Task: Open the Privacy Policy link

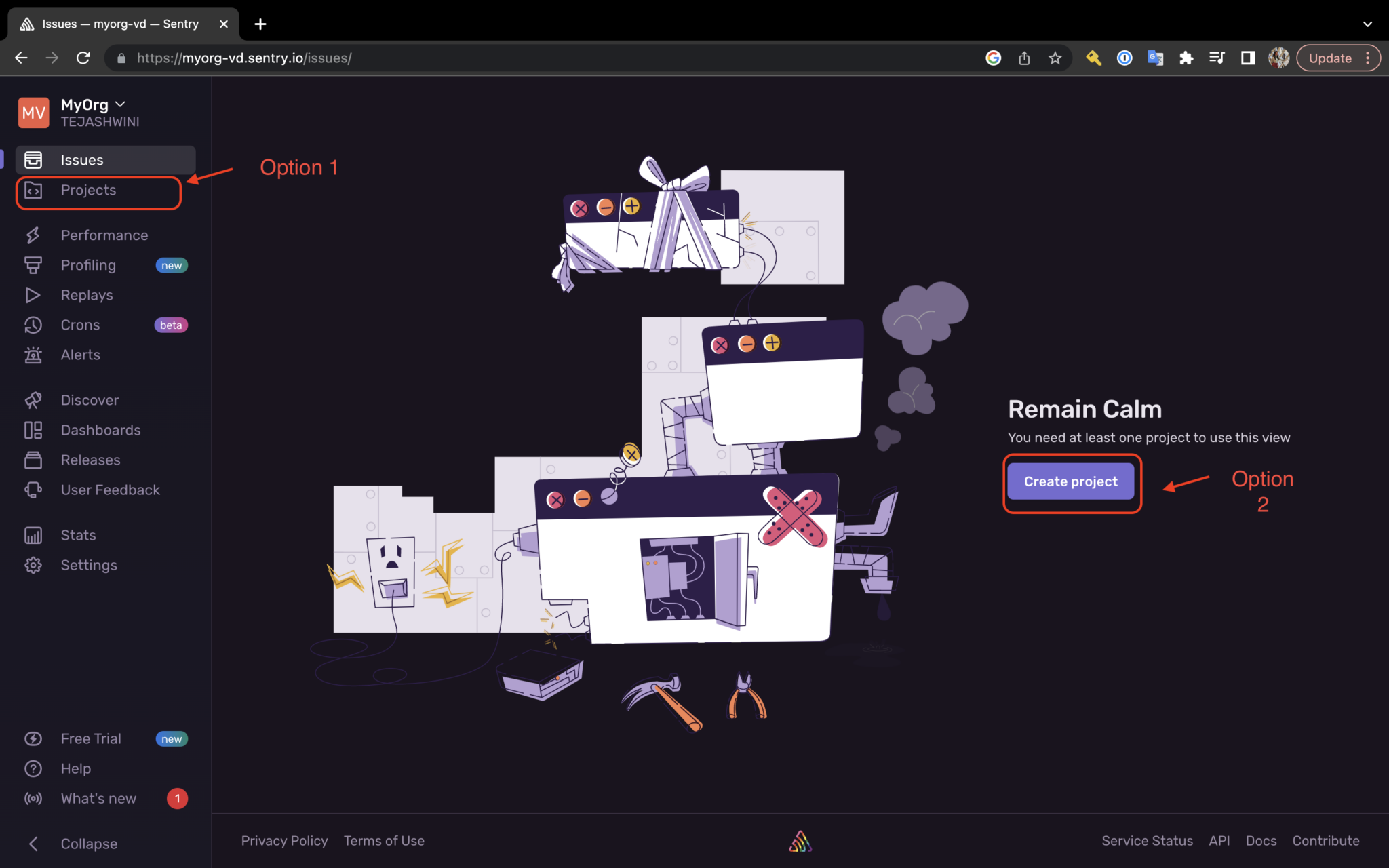Action: [284, 840]
